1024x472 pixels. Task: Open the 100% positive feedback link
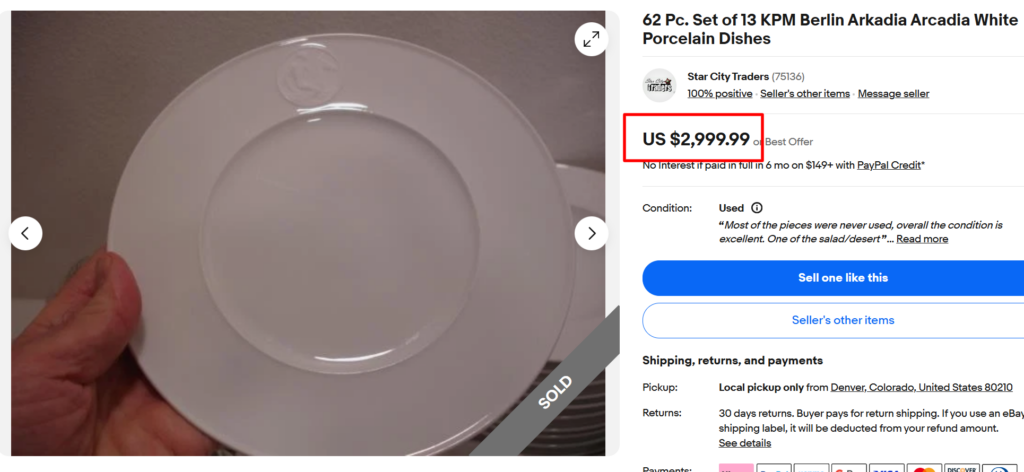(x=719, y=94)
